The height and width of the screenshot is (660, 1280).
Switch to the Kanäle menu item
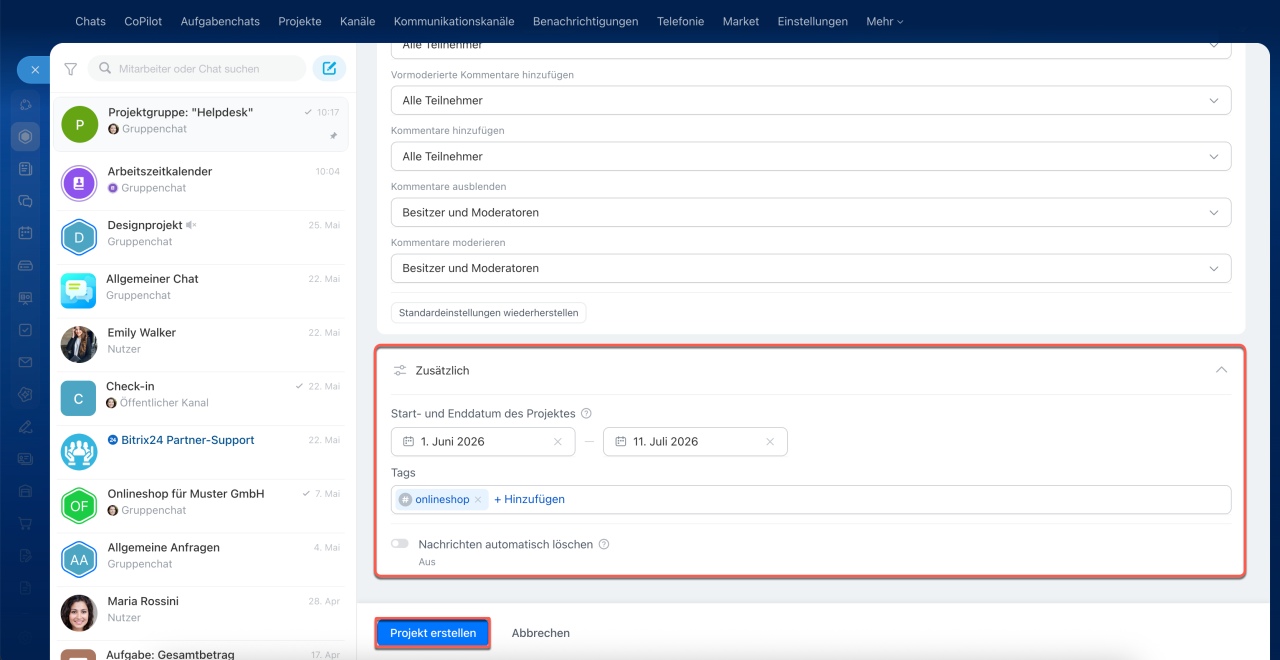[358, 21]
